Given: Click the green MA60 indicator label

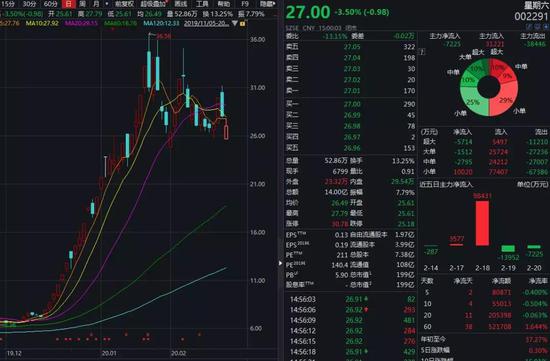Looking at the screenshot, I should tap(121, 23).
